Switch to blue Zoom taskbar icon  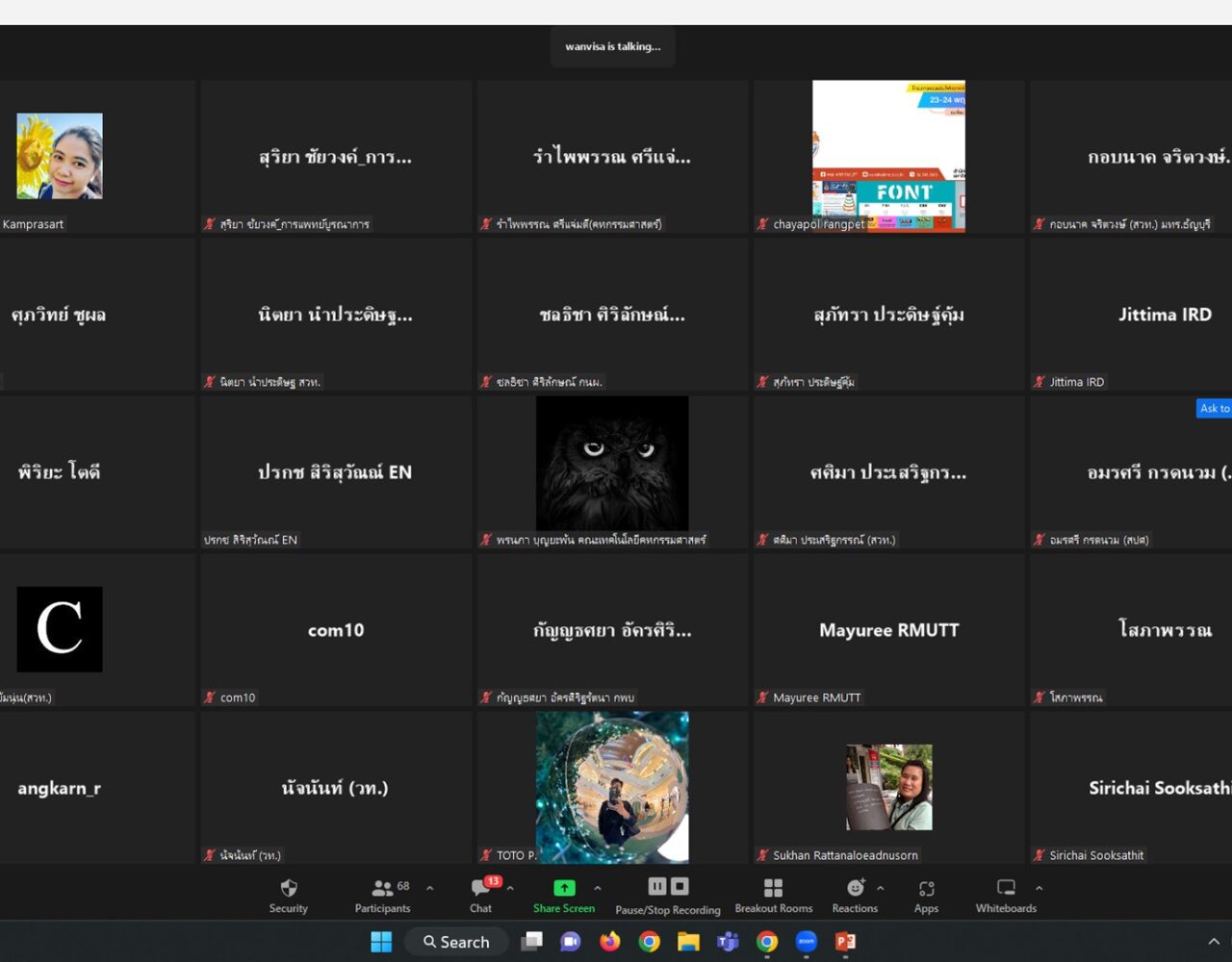click(806, 942)
